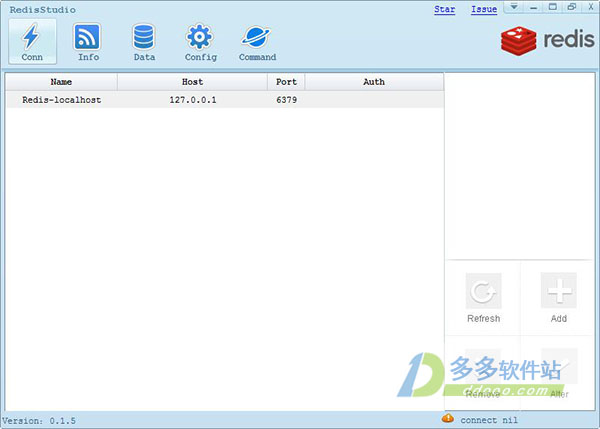The image size is (600, 429).
Task: Open the Config gear section
Action: [x=200, y=41]
